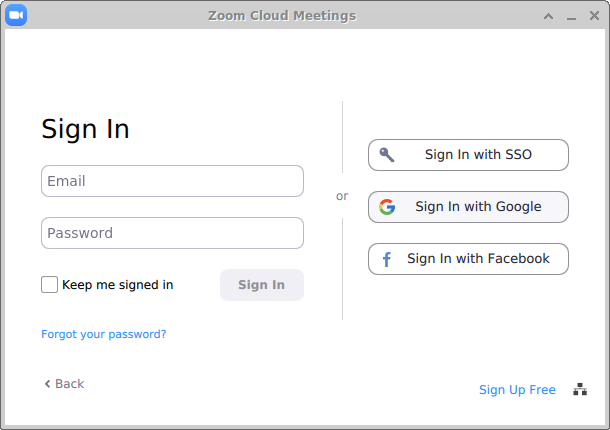Click the Back chevron arrow

click(x=47, y=384)
